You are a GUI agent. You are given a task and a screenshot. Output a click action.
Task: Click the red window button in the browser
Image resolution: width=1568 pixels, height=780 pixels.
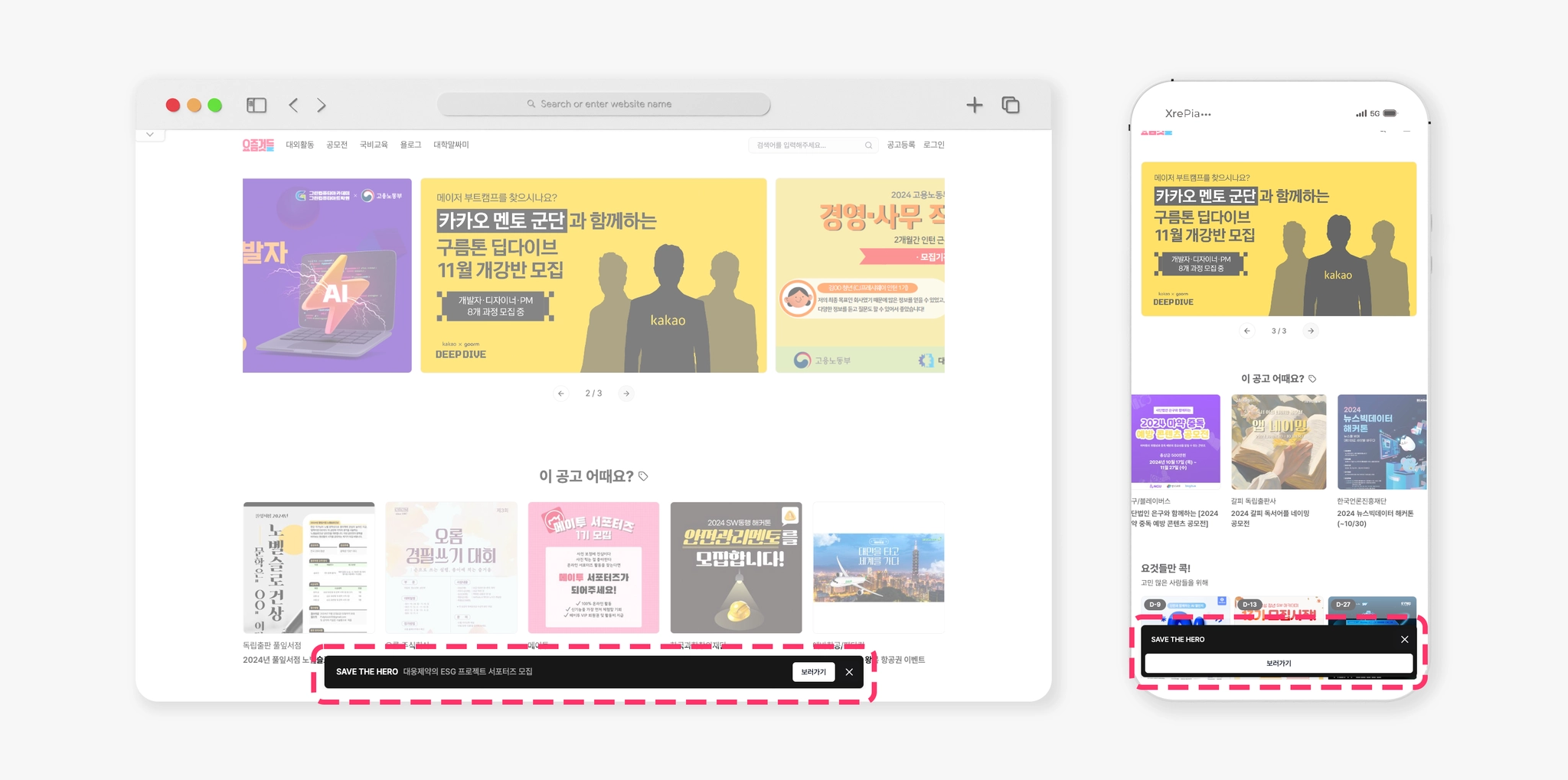click(x=173, y=105)
